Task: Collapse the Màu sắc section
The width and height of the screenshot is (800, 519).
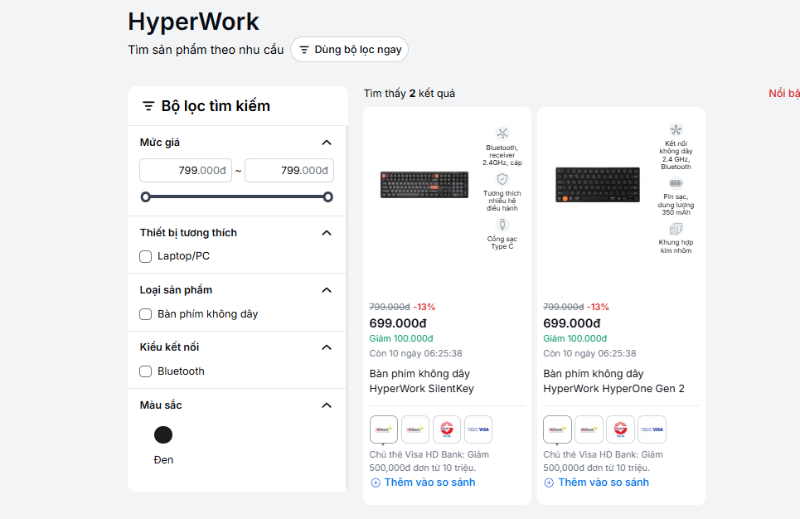Action: [327, 405]
